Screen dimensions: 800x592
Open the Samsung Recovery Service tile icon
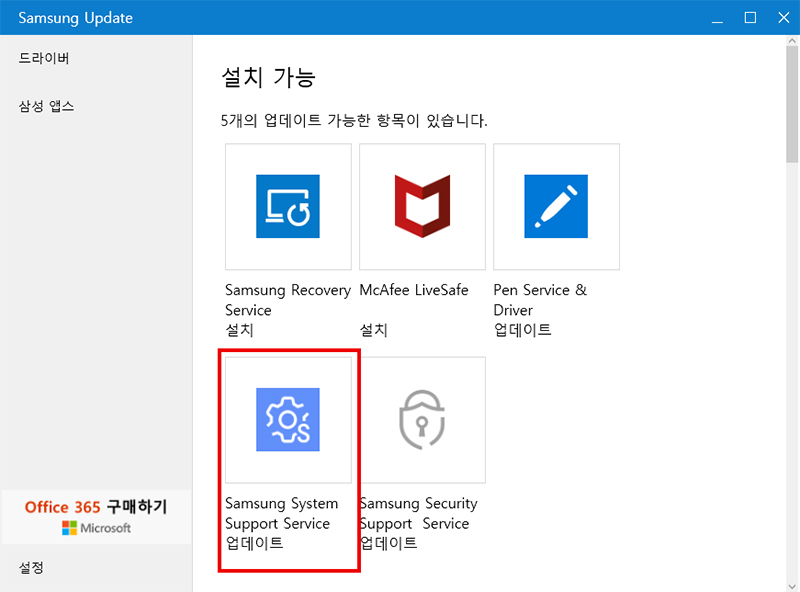pyautogui.click(x=288, y=206)
